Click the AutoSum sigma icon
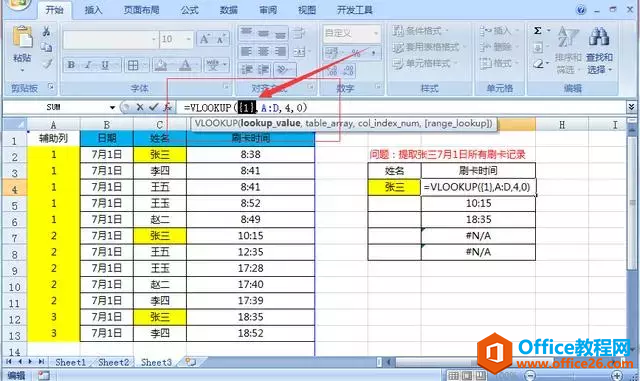 coord(538,31)
